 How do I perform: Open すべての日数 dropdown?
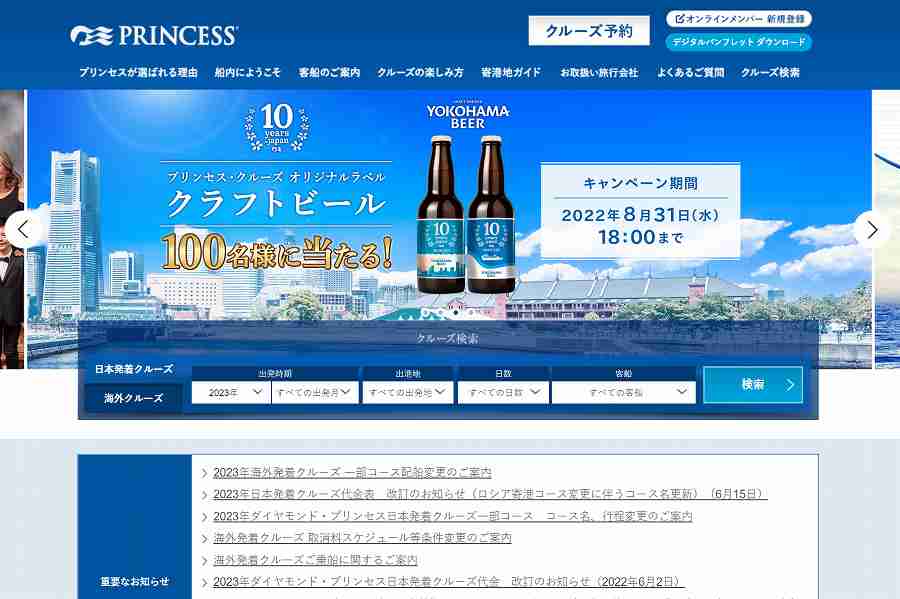[x=503, y=392]
